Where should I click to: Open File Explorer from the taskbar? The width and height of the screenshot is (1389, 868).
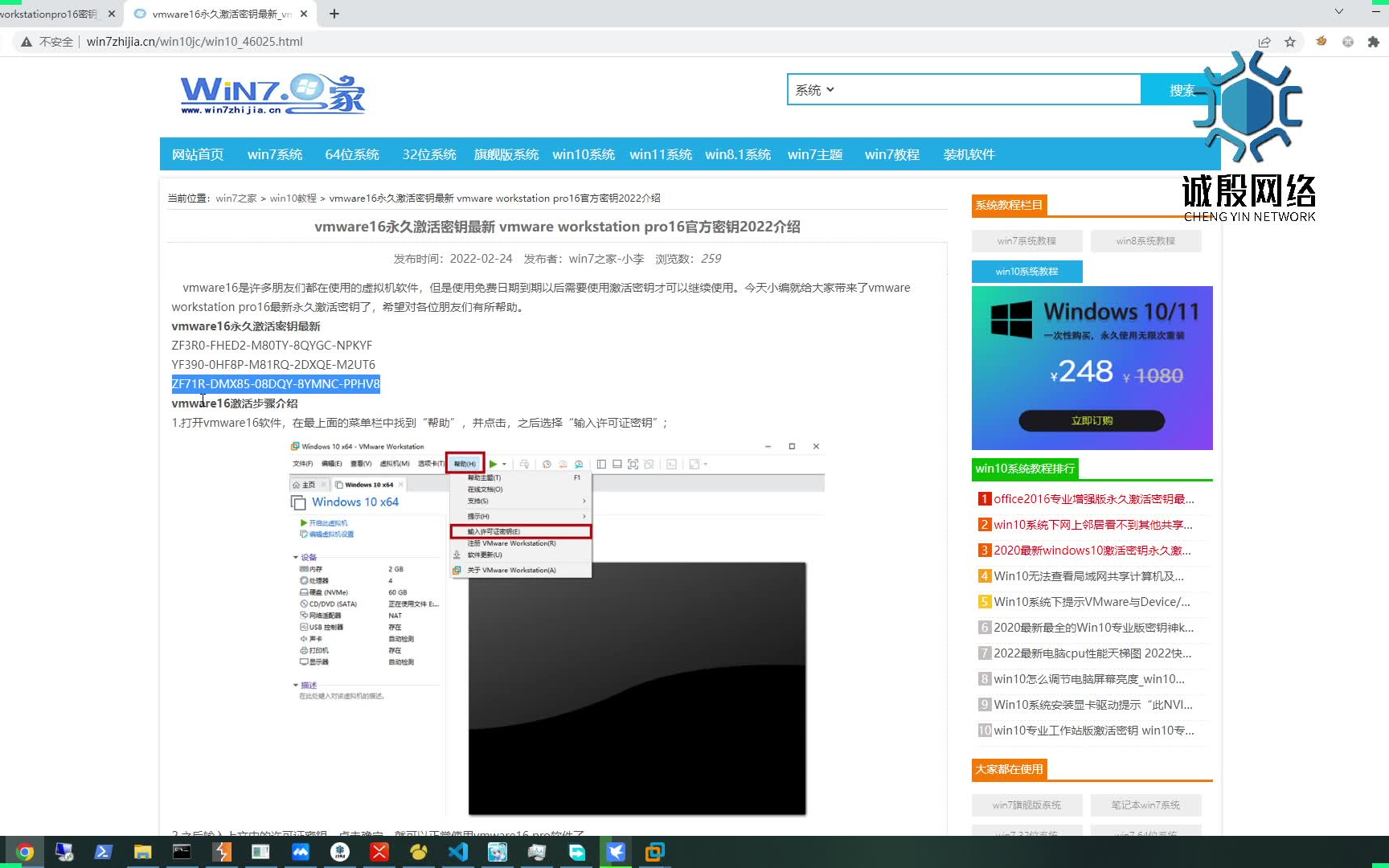click(x=143, y=852)
